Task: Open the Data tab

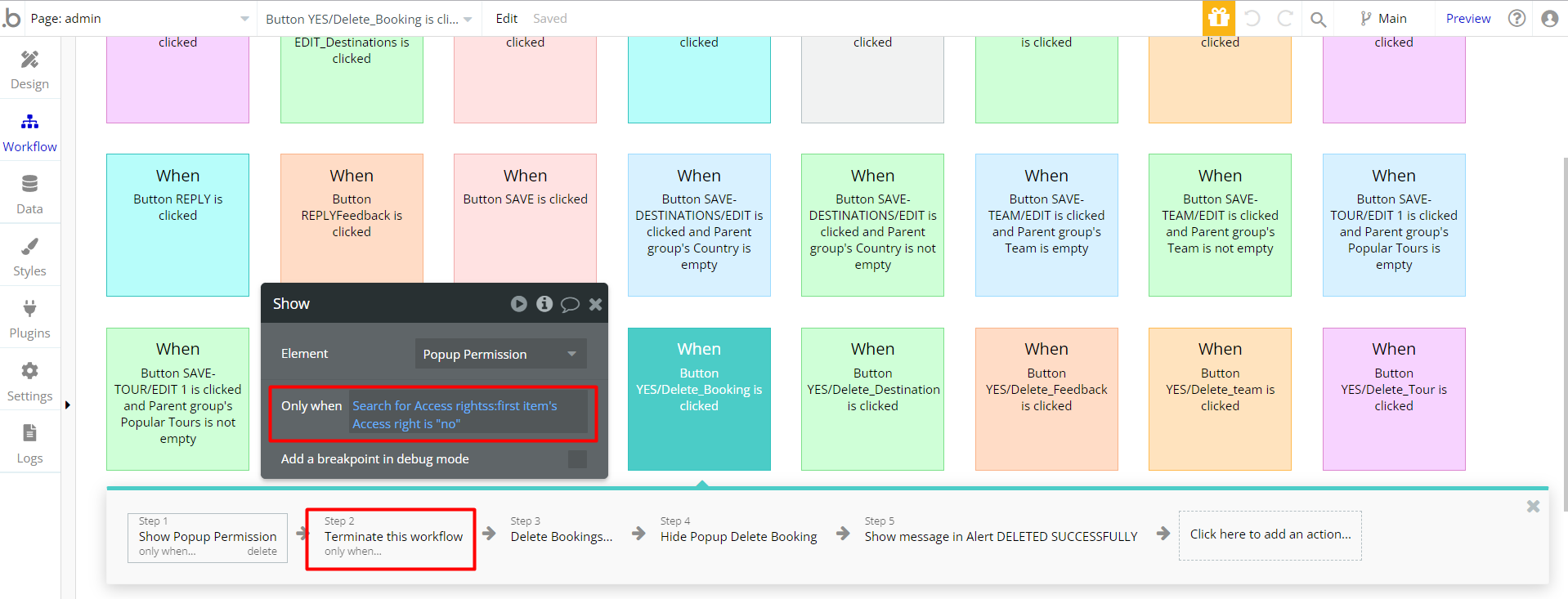Action: pyautogui.click(x=29, y=194)
